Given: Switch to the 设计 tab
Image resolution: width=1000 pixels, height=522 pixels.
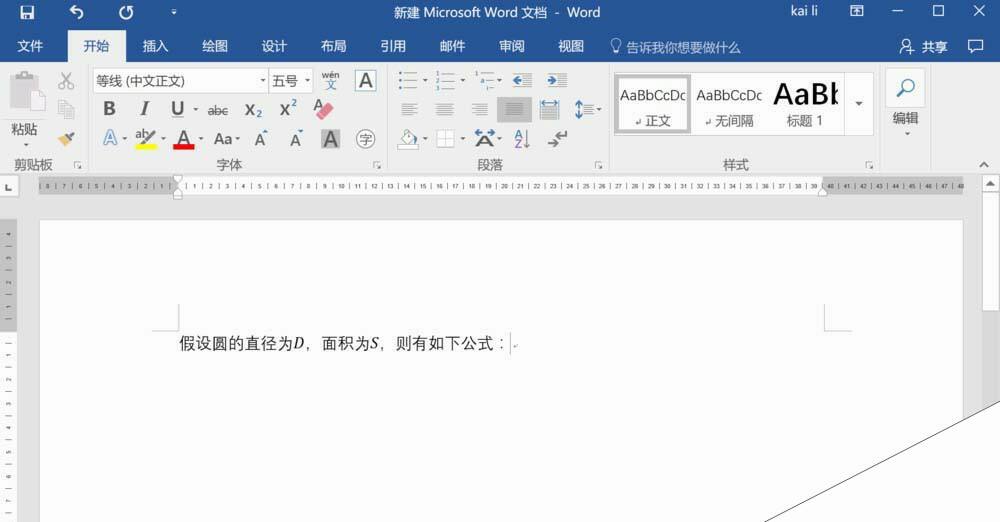Looking at the screenshot, I should tap(274, 47).
